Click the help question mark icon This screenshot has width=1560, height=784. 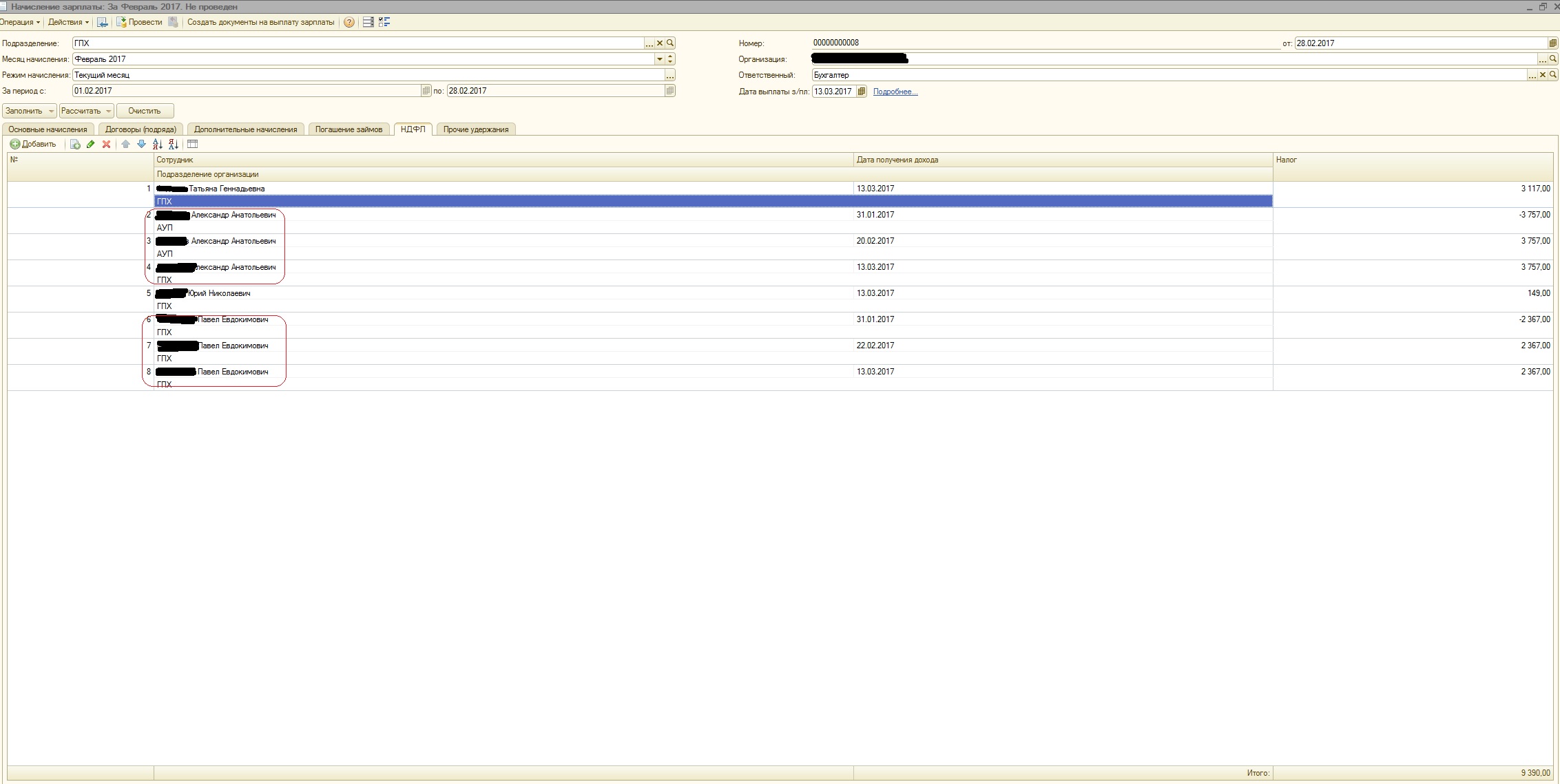pyautogui.click(x=349, y=22)
